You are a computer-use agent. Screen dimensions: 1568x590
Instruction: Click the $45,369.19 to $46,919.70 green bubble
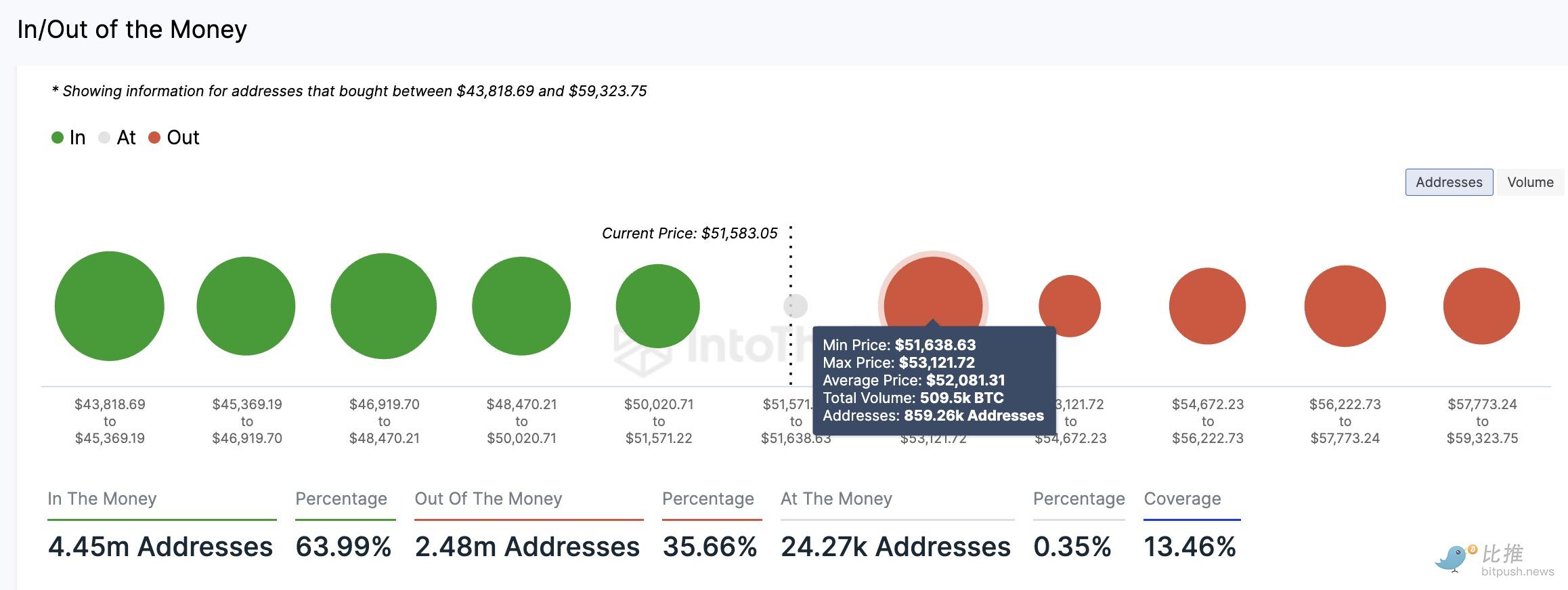[x=246, y=306]
